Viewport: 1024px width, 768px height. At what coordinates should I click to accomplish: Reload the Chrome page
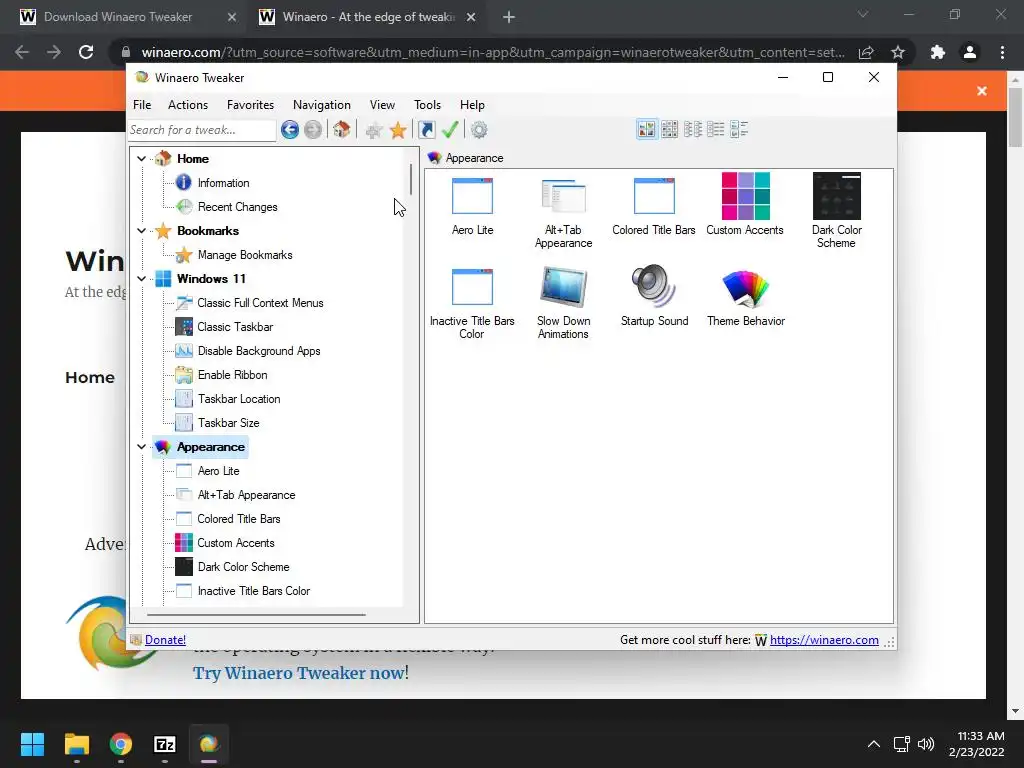pos(86,52)
